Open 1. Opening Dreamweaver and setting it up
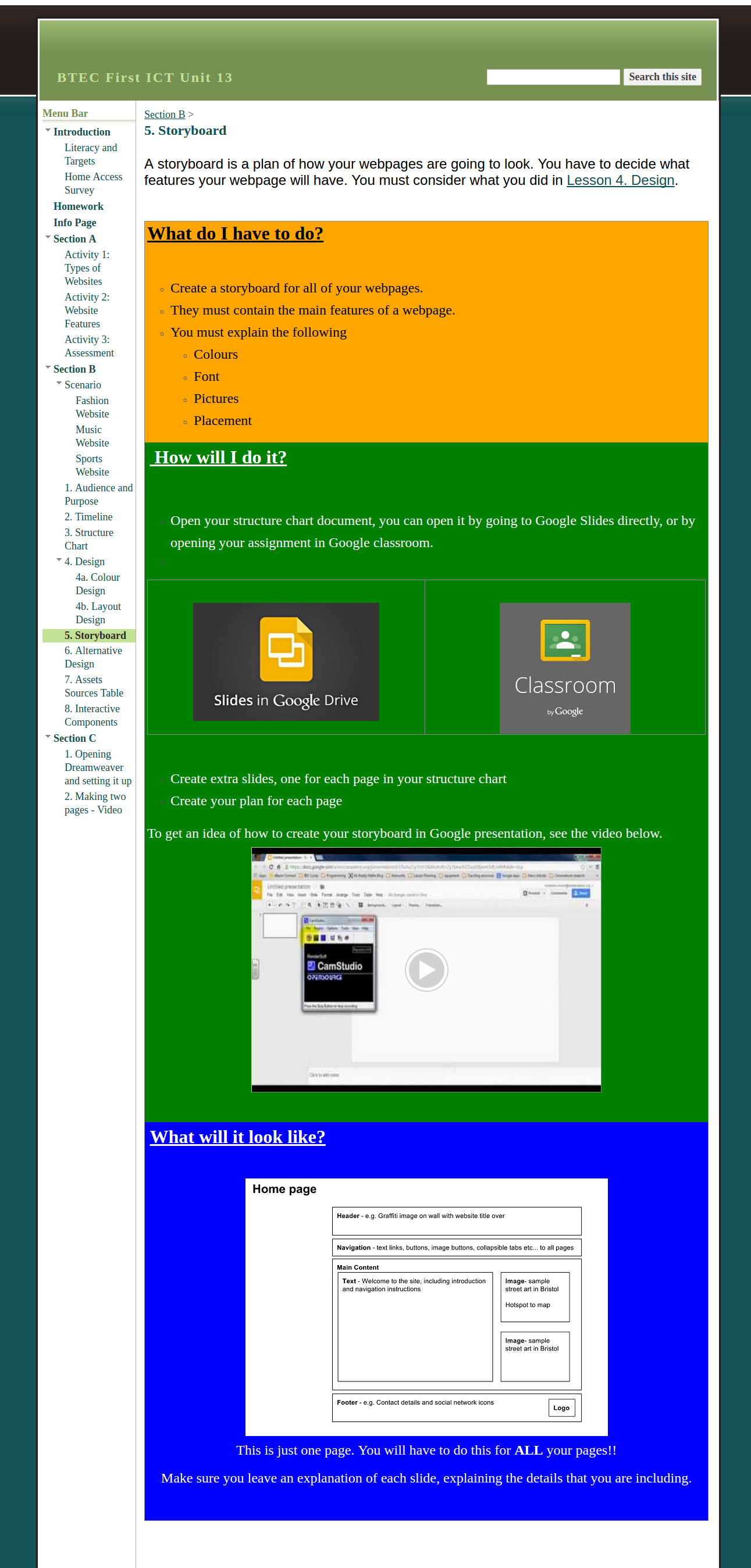The width and height of the screenshot is (751, 1568). click(98, 767)
